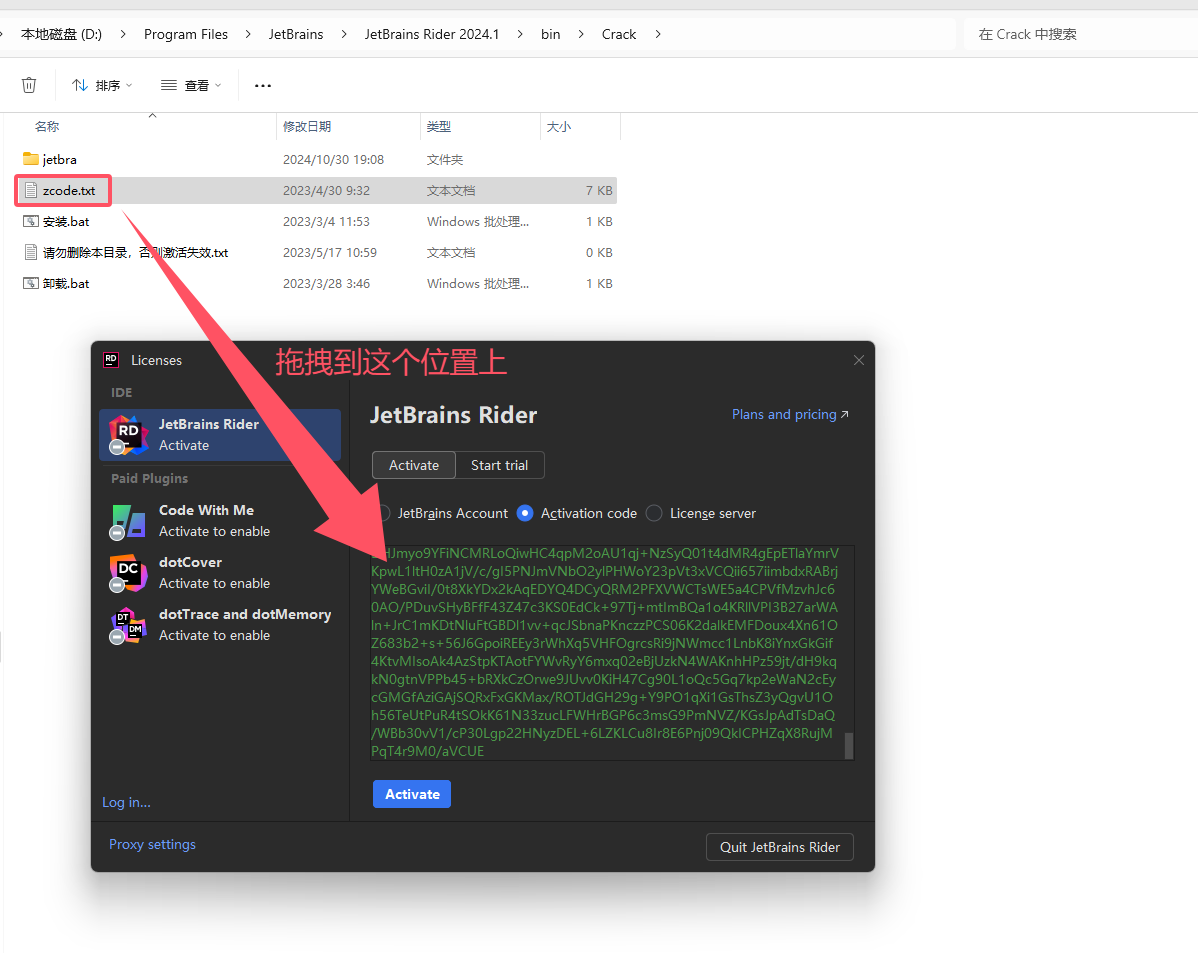
Task: Click the dotTrace and dotMemory plugin icon
Action: 127,625
